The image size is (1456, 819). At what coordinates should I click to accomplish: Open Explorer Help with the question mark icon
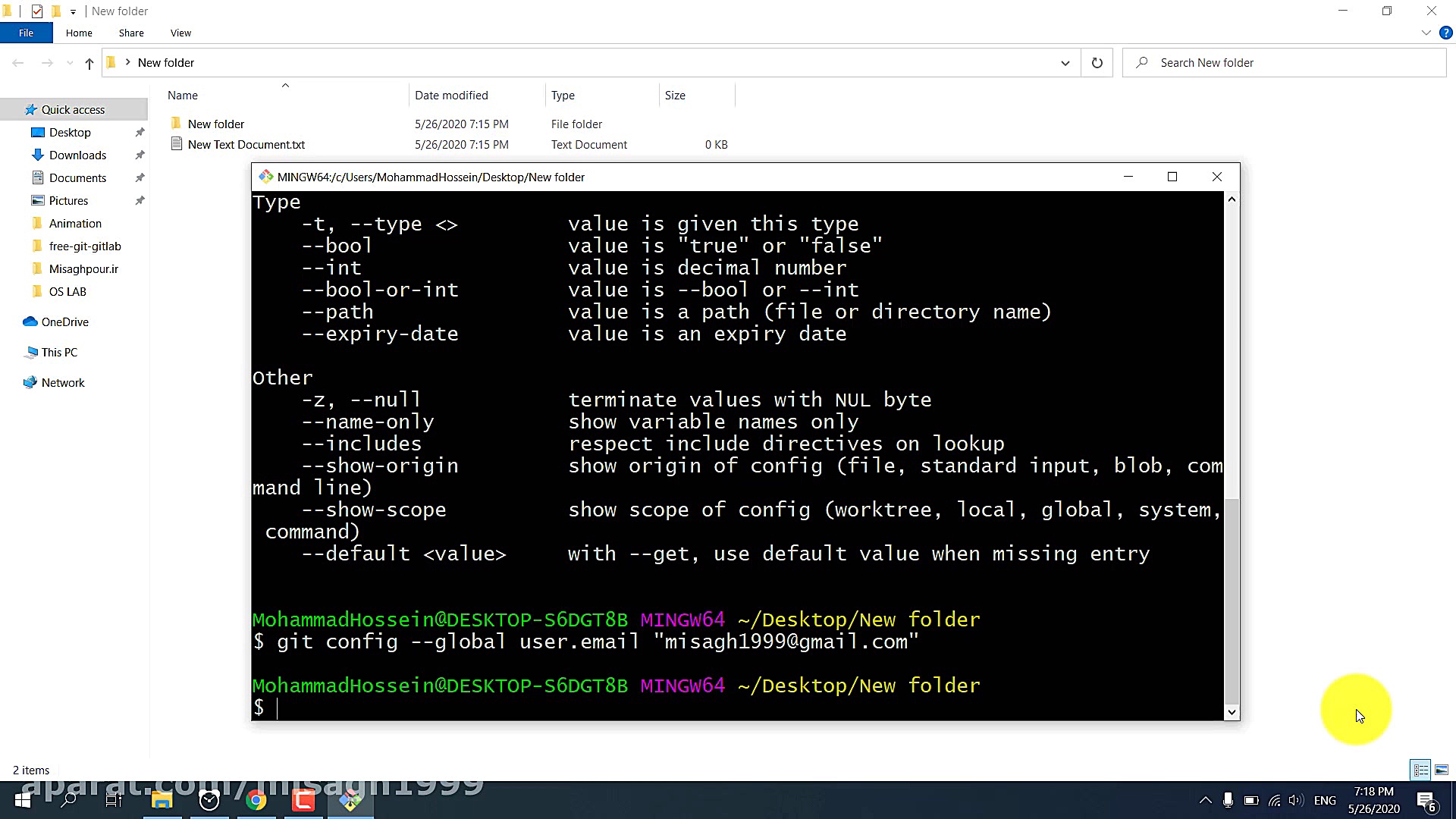1445,33
